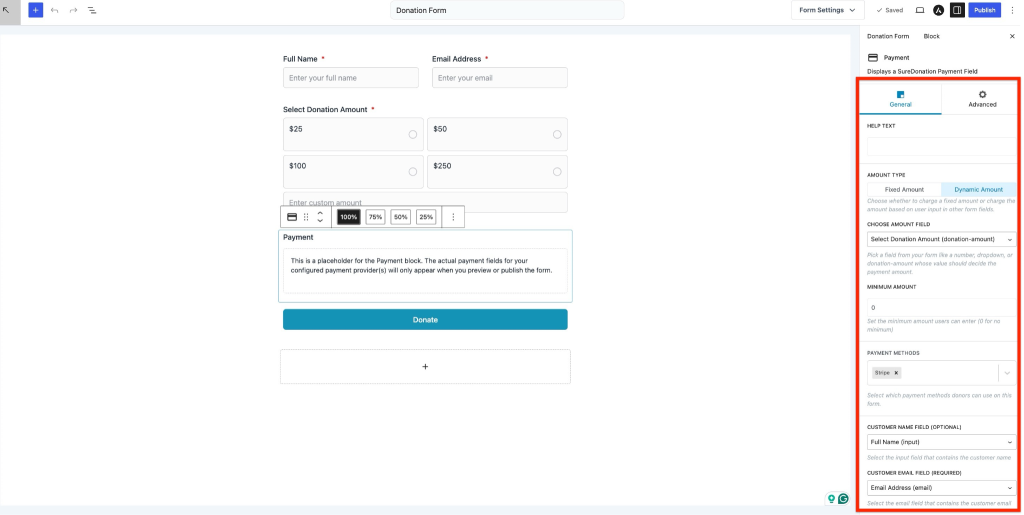Set block width to 100%
This screenshot has width=1024, height=515.
349,217
